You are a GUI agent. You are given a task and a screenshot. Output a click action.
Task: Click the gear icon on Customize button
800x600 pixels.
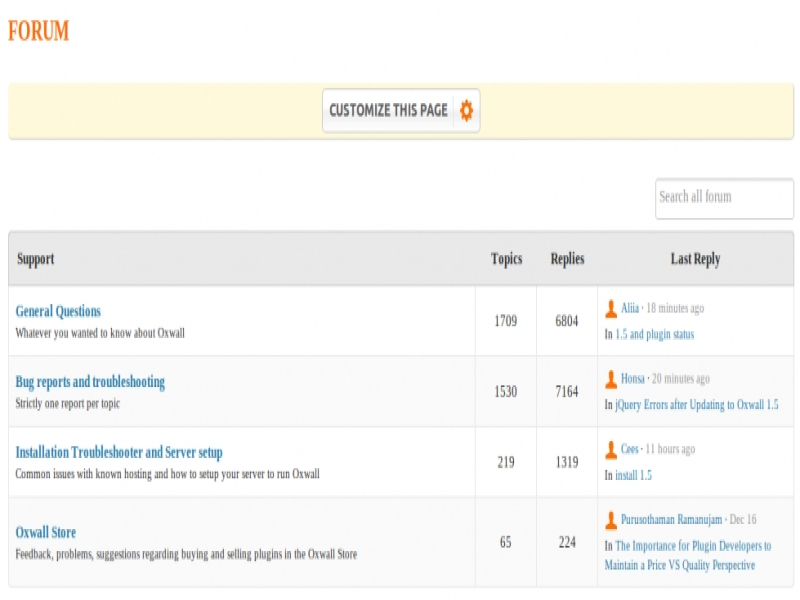click(x=466, y=110)
